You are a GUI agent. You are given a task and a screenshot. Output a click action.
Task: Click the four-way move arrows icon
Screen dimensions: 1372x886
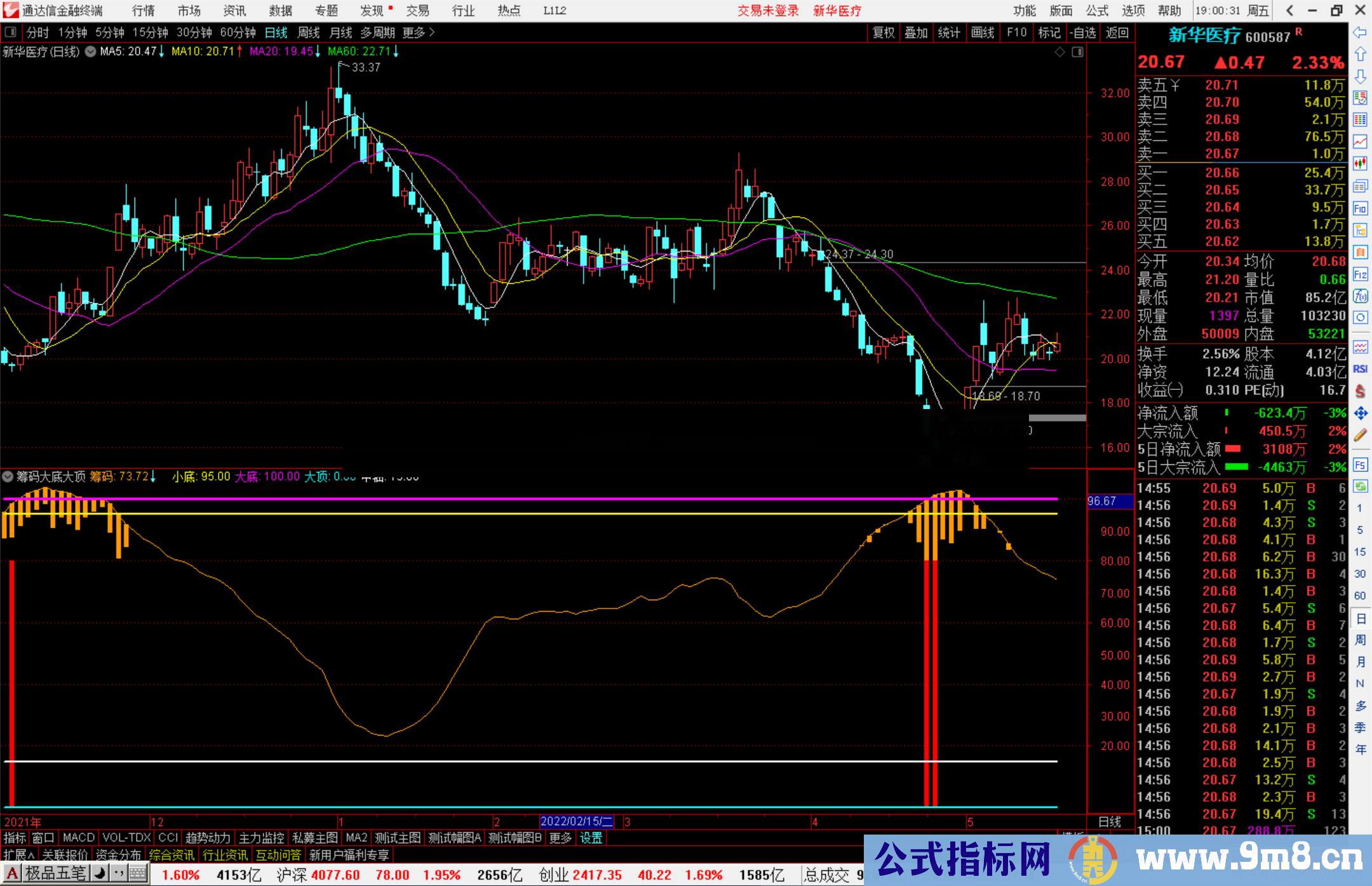coord(1360,413)
